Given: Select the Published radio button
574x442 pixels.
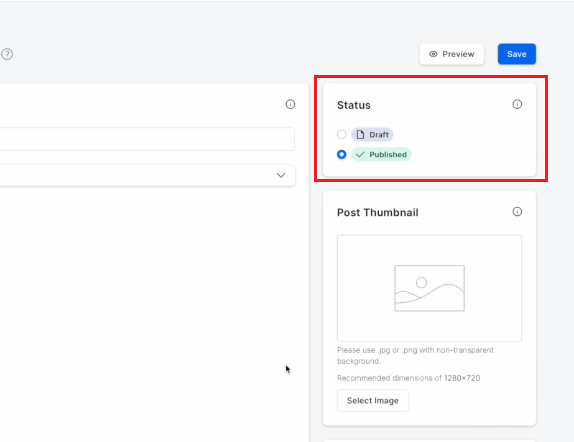Looking at the screenshot, I should point(342,155).
